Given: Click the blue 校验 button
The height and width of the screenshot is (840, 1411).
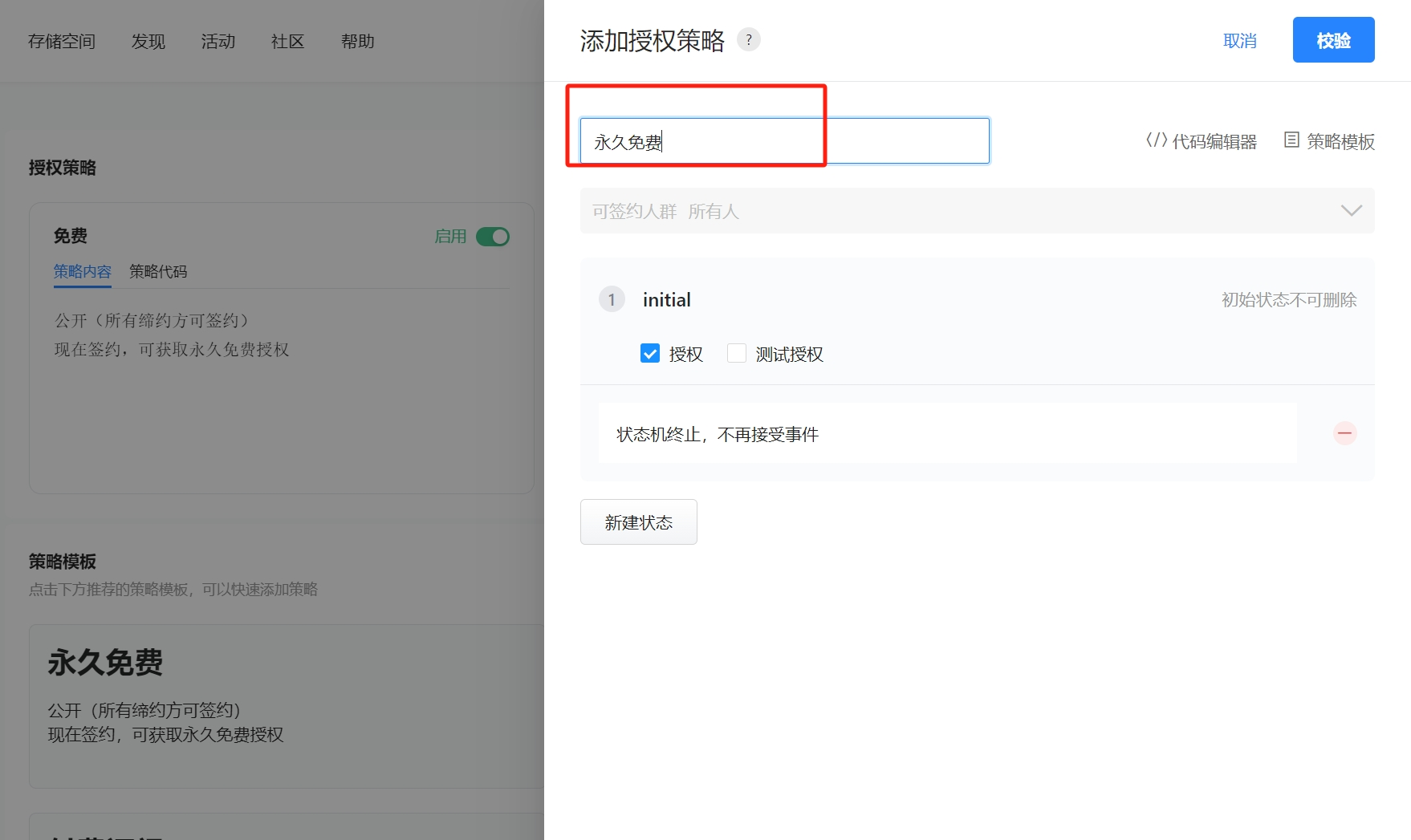Looking at the screenshot, I should pos(1334,40).
